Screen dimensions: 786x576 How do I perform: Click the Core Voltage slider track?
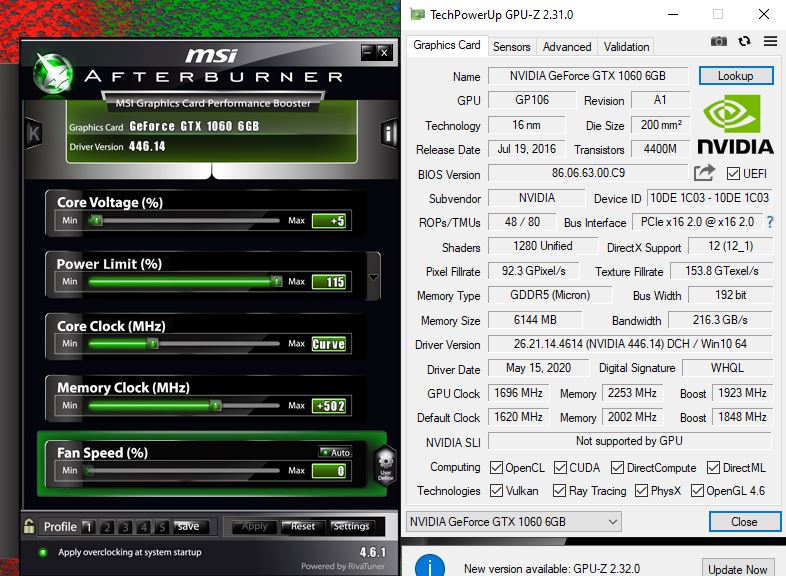[x=183, y=221]
